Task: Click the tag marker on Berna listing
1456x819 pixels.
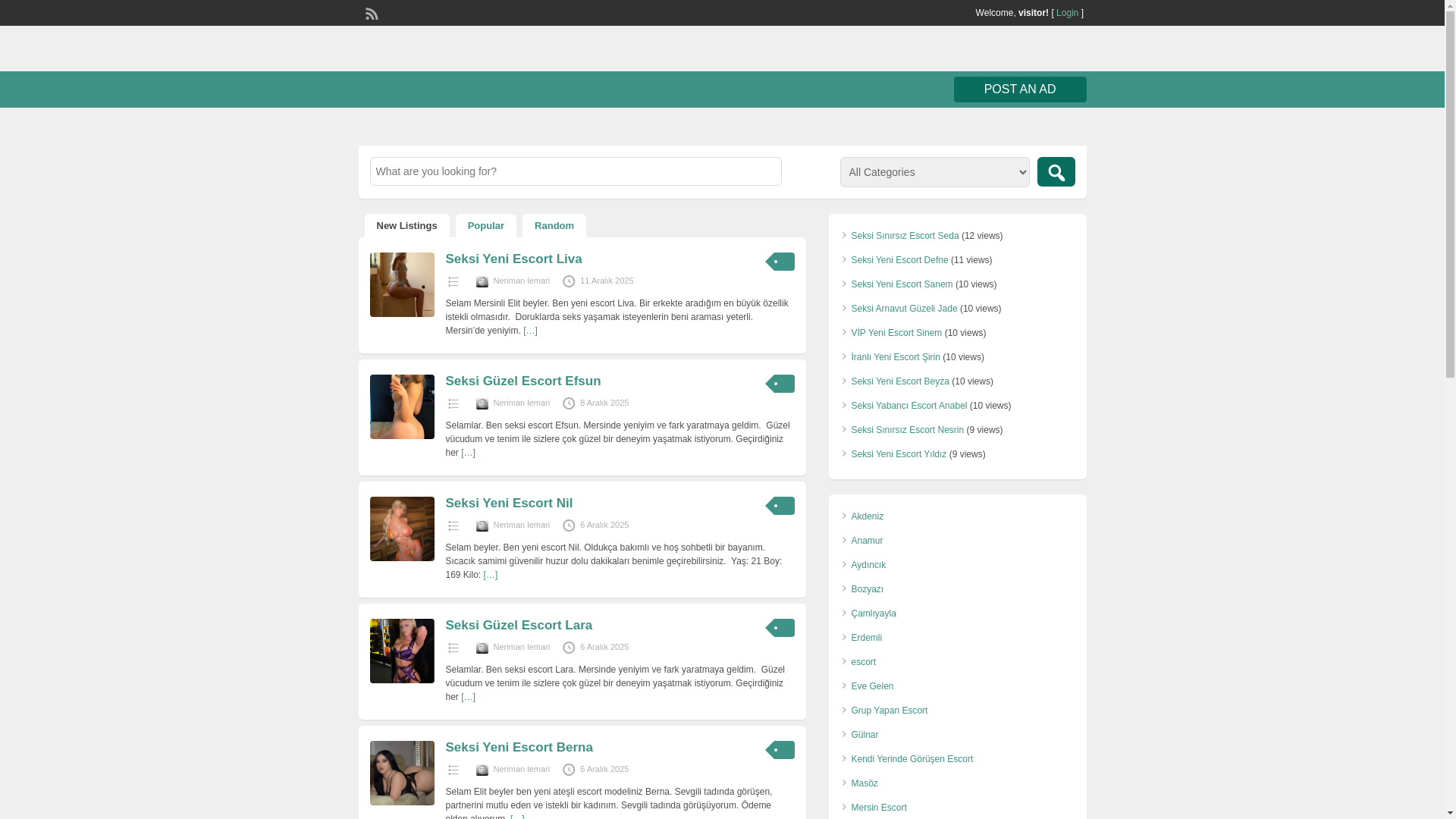Action: [x=780, y=750]
